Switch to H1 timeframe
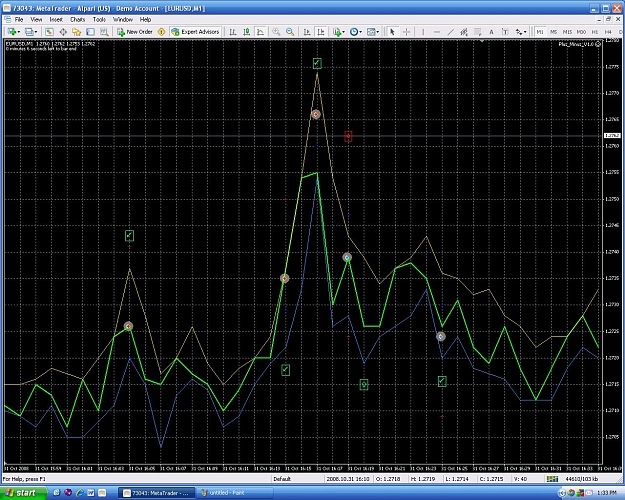 595,32
